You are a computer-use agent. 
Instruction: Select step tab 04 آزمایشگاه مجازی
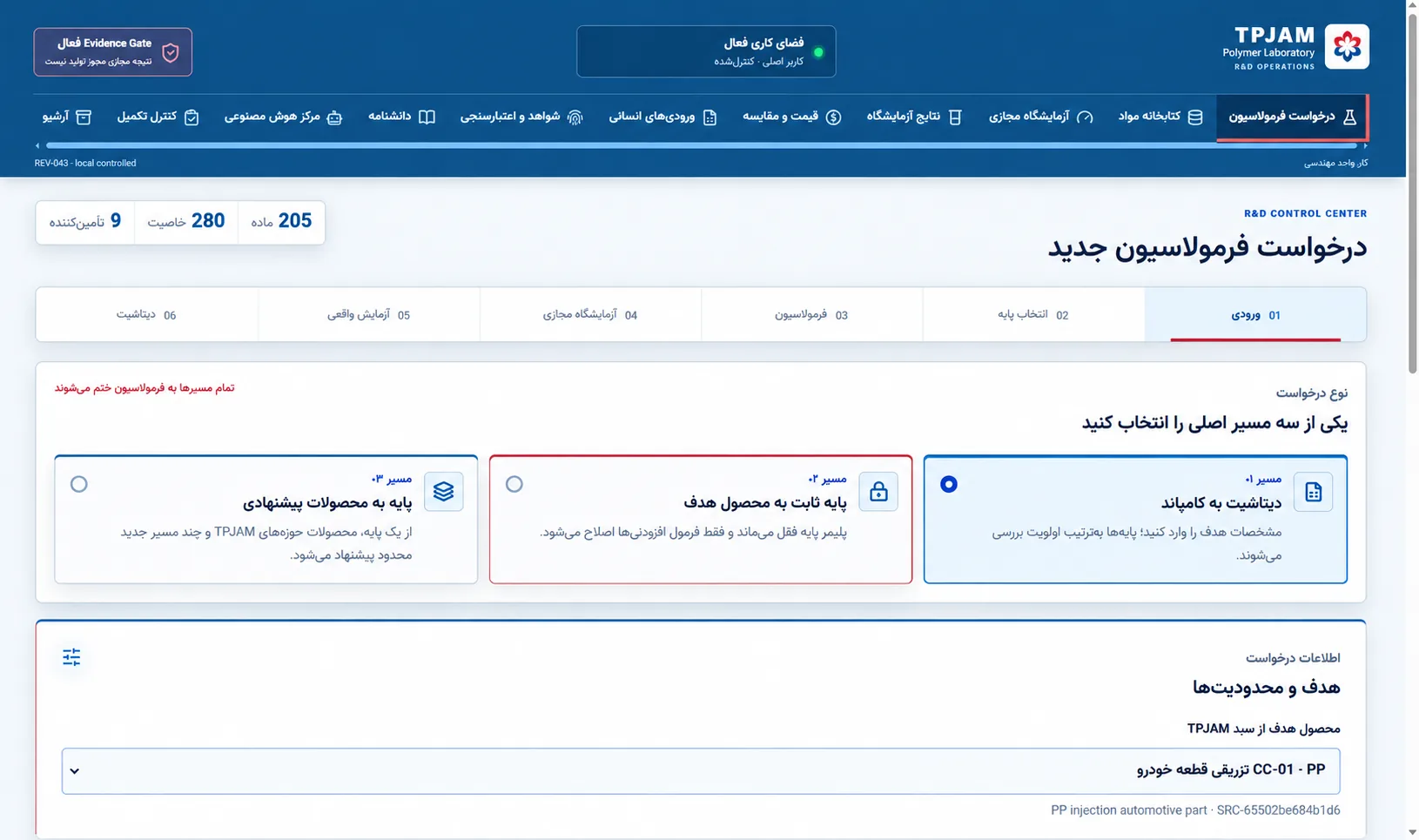point(590,315)
